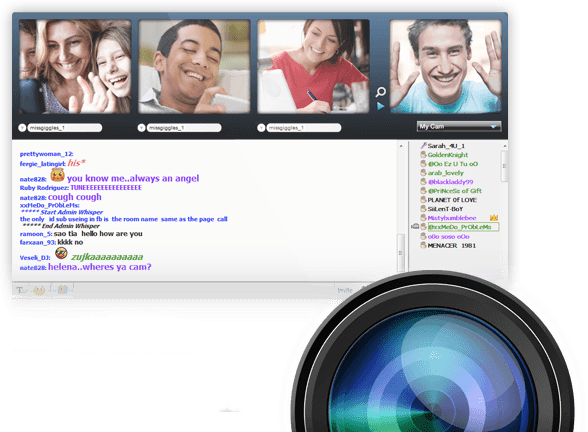Screen dimensions: 588x432
Task: Open the smiley emoticon picker
Action: click(39, 290)
